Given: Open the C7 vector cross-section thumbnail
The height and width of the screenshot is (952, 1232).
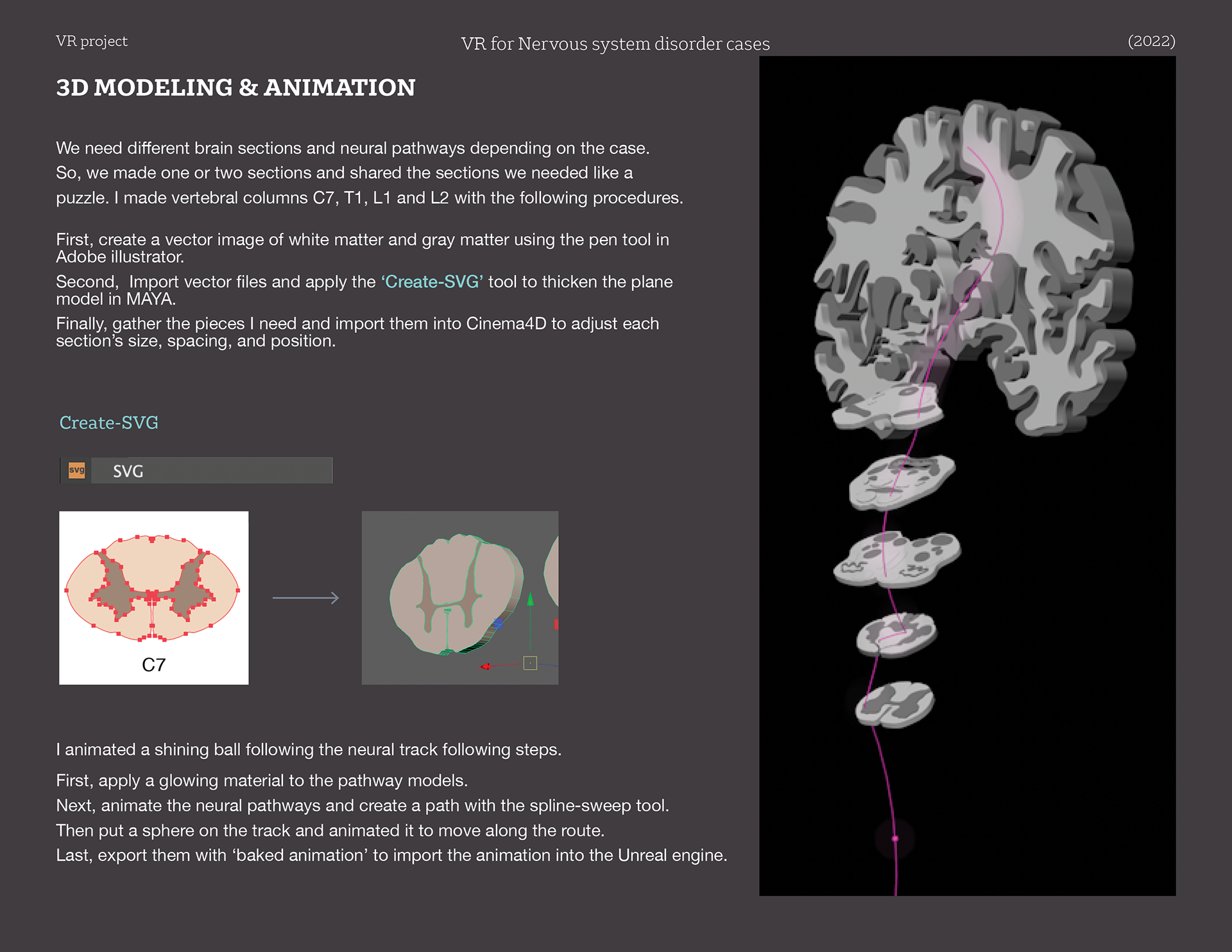Looking at the screenshot, I should click(153, 590).
